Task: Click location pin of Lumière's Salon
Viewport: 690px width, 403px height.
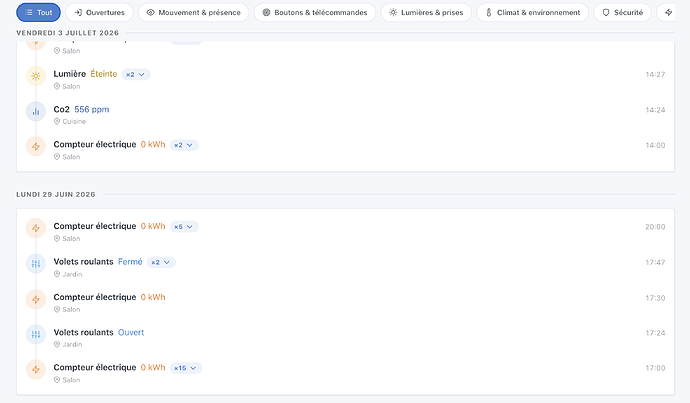Action: pos(57,86)
